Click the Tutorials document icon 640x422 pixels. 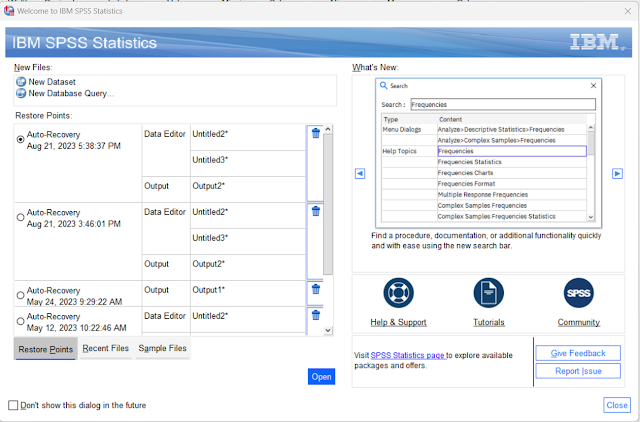click(489, 293)
